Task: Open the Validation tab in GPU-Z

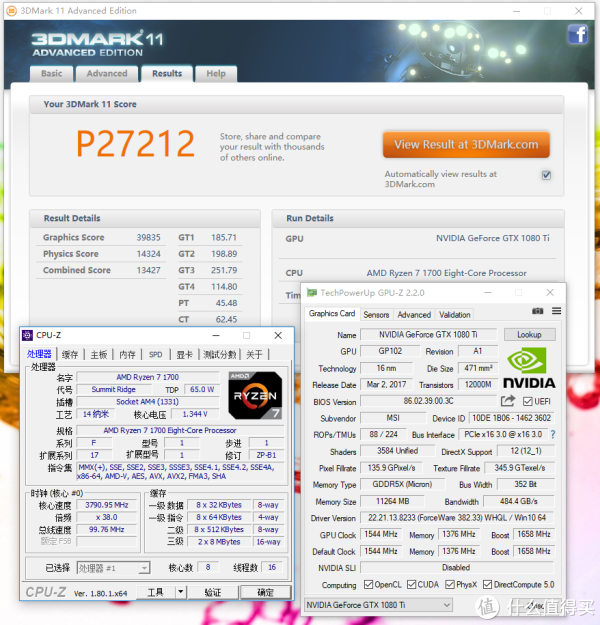Action: [454, 315]
